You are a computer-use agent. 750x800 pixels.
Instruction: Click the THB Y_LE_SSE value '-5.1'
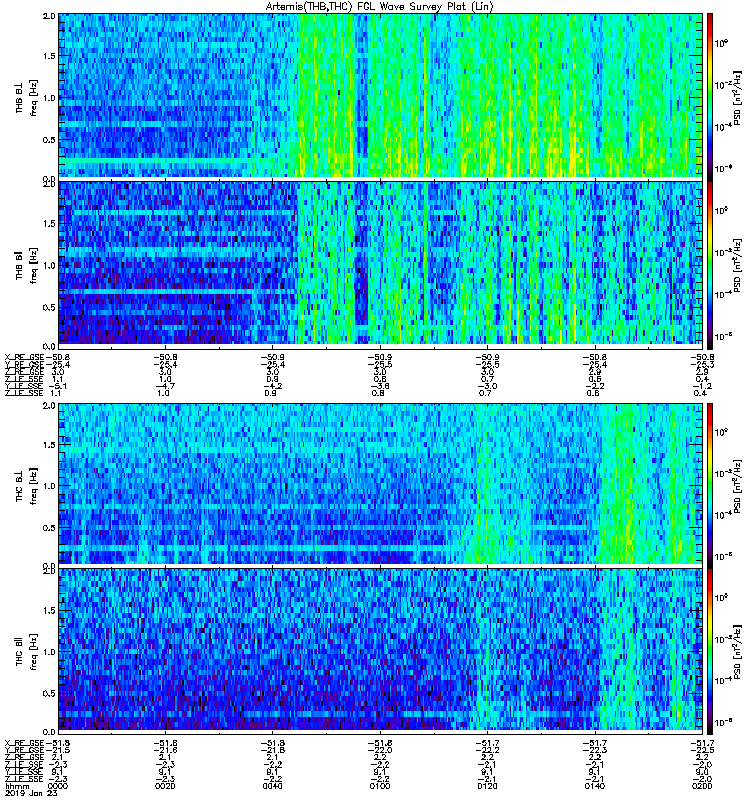(x=57, y=386)
